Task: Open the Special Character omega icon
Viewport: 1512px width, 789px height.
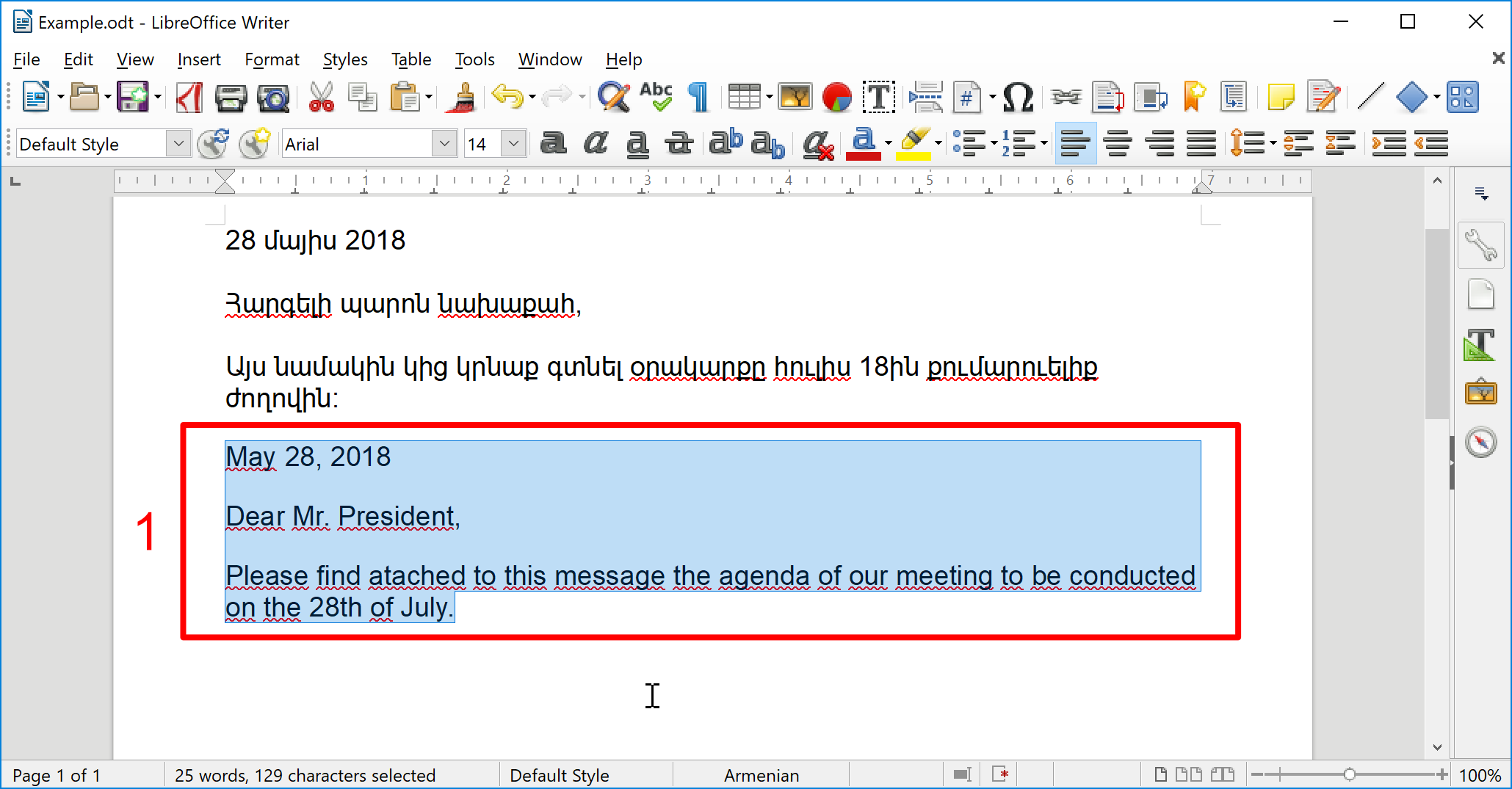Action: tap(1018, 98)
